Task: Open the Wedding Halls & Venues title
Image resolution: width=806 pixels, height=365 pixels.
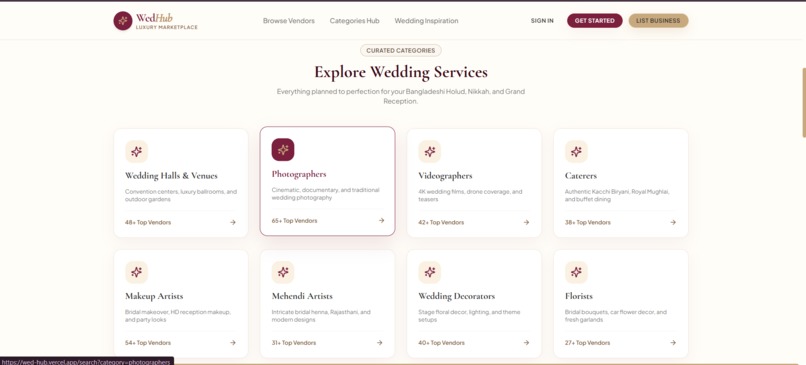Action: 171,176
